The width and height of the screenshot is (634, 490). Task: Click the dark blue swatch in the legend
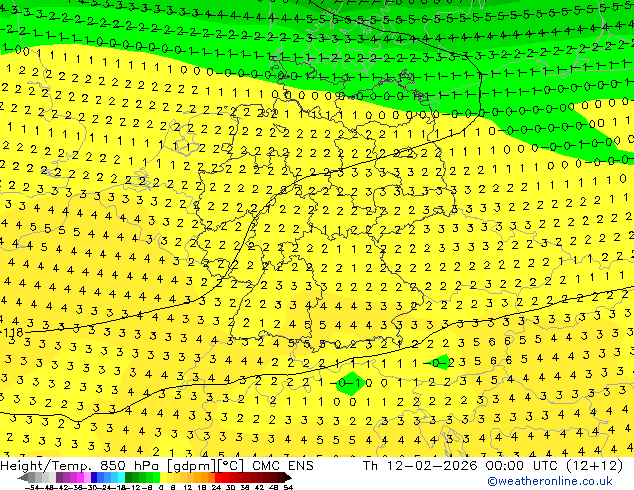pos(94,477)
